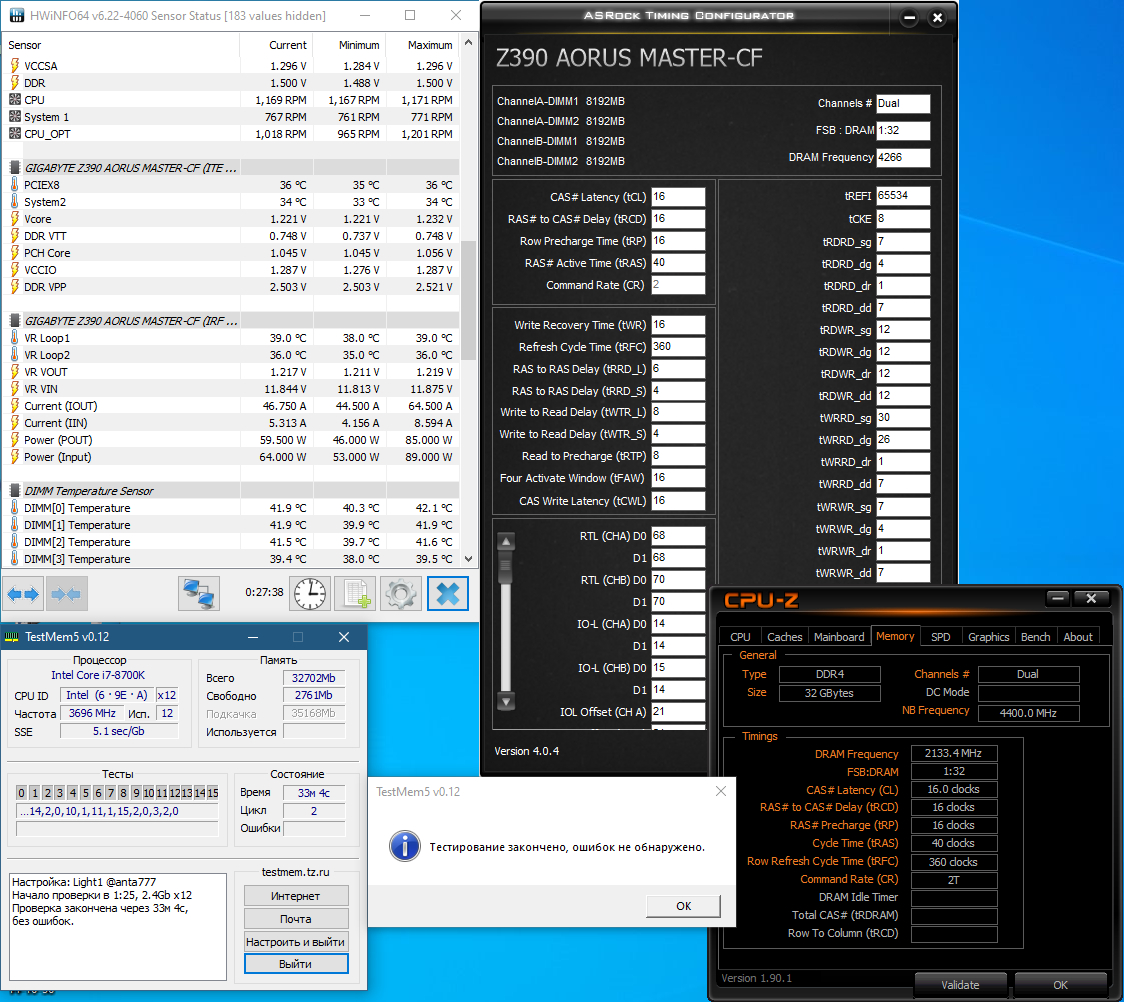Click HWiNFO scrollbar down arrow

[x=469, y=559]
